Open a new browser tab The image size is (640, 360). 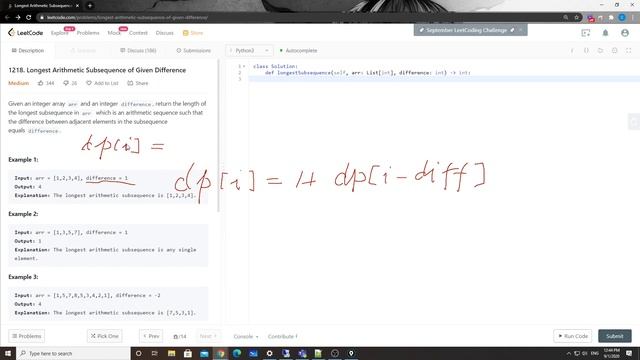[90, 6]
